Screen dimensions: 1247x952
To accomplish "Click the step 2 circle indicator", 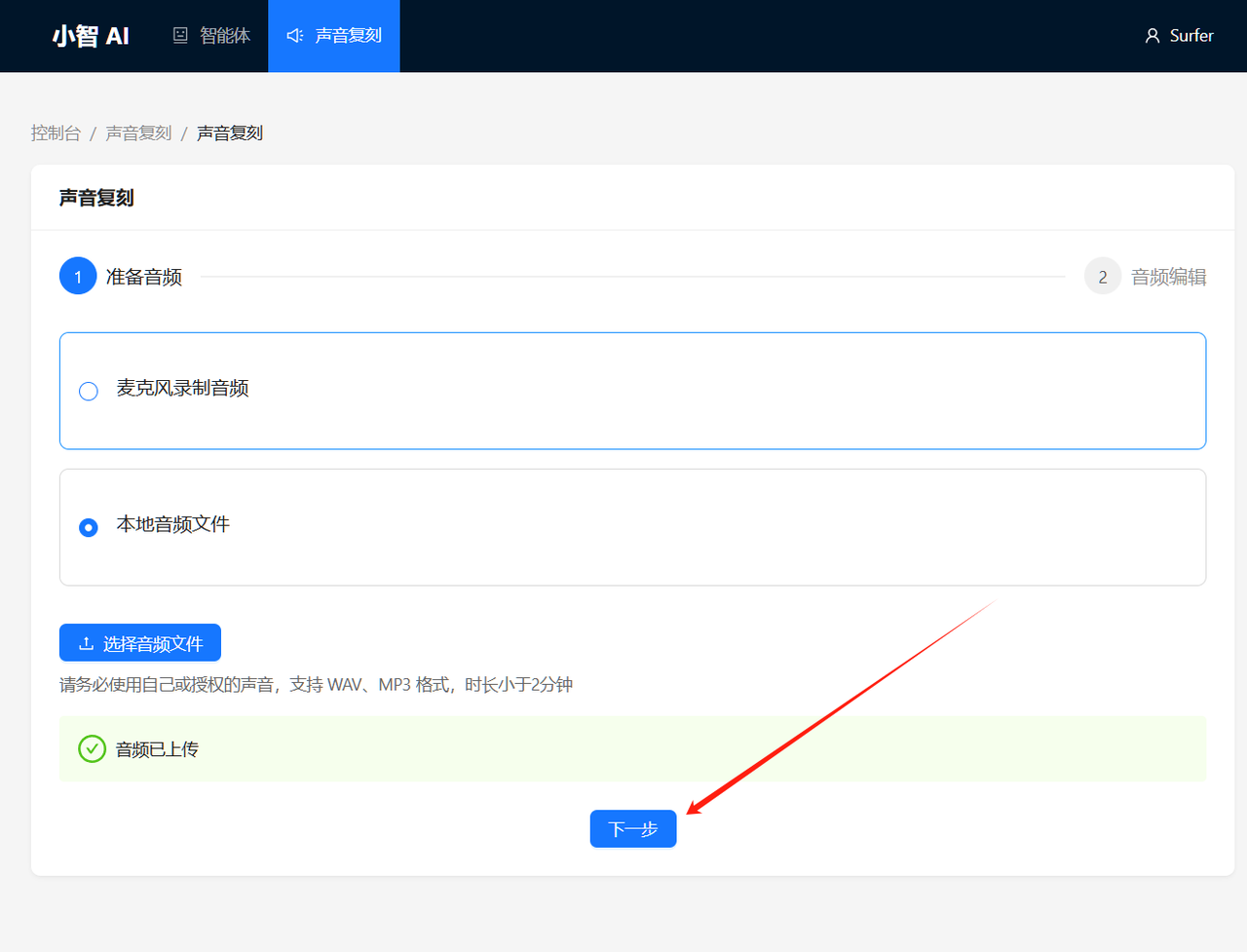I will point(1102,277).
